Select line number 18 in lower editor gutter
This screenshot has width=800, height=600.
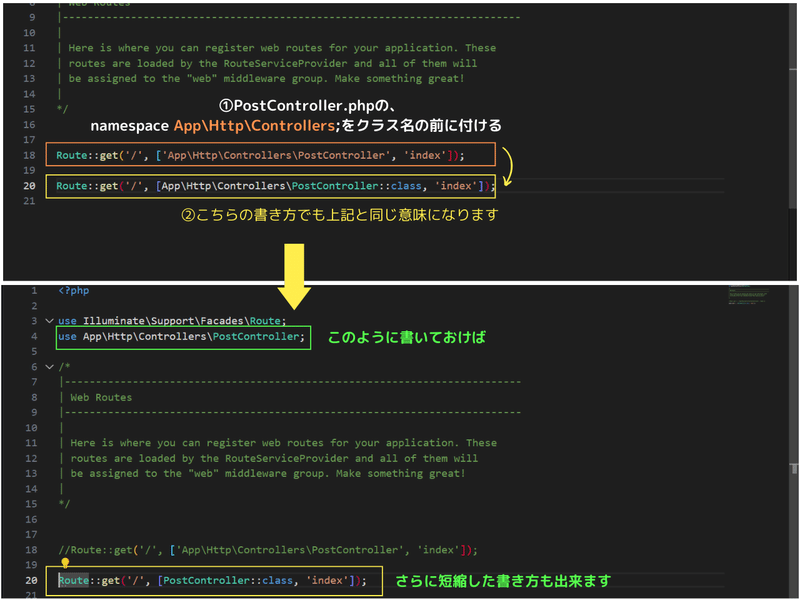31,550
